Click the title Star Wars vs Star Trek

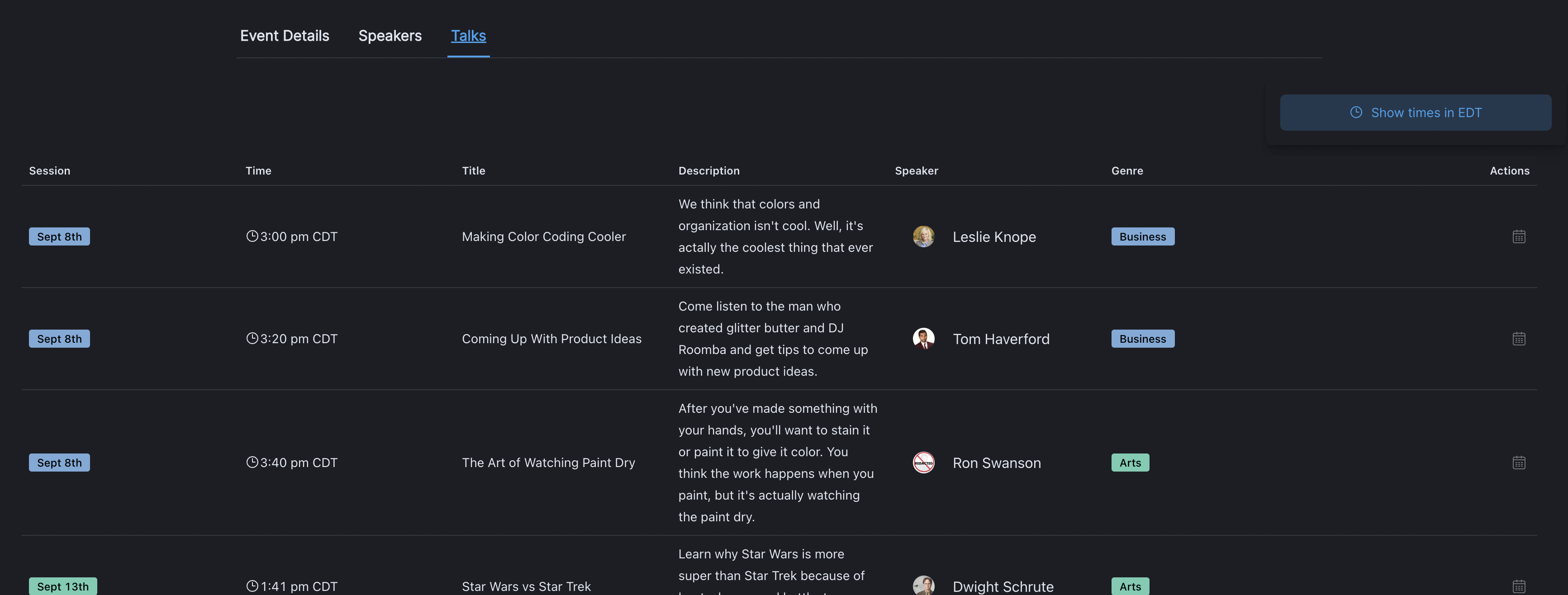click(x=526, y=586)
